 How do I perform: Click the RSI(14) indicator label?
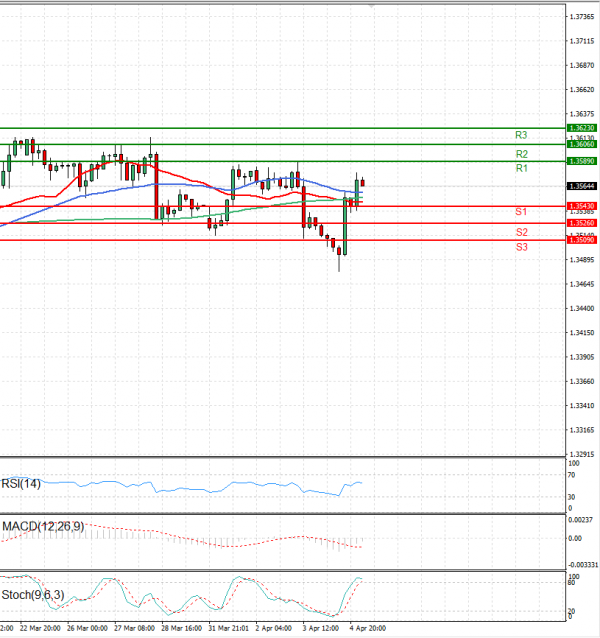[21, 484]
